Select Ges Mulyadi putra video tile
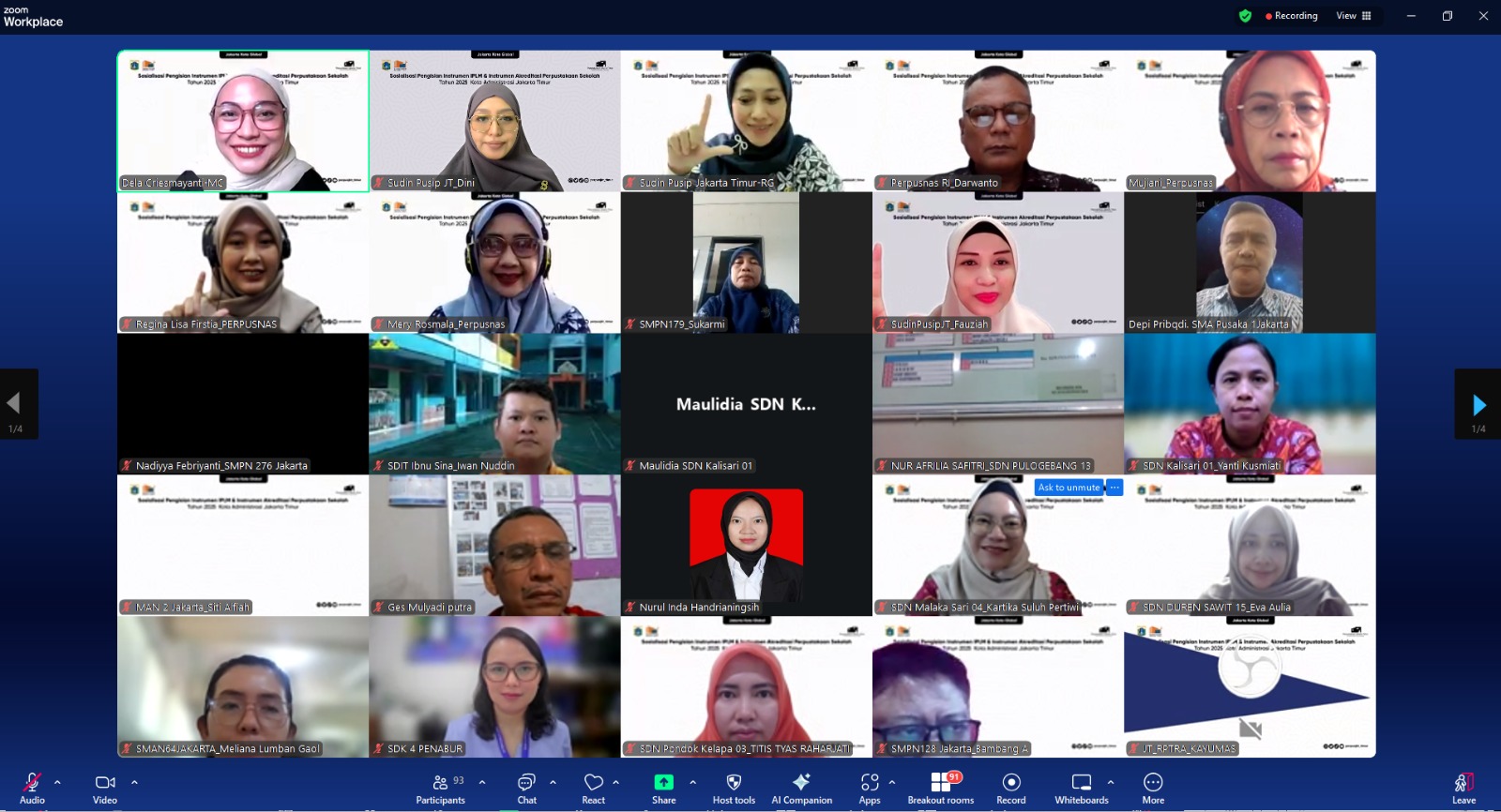Image resolution: width=1501 pixels, height=812 pixels. (494, 546)
